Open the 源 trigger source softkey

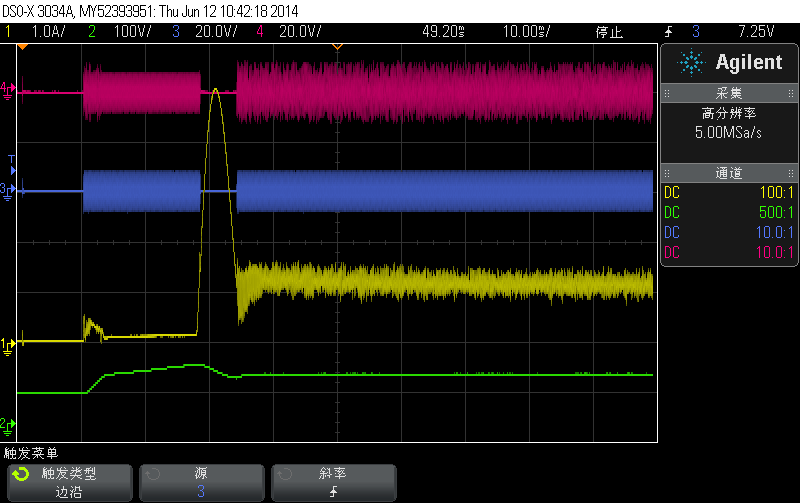[202, 483]
